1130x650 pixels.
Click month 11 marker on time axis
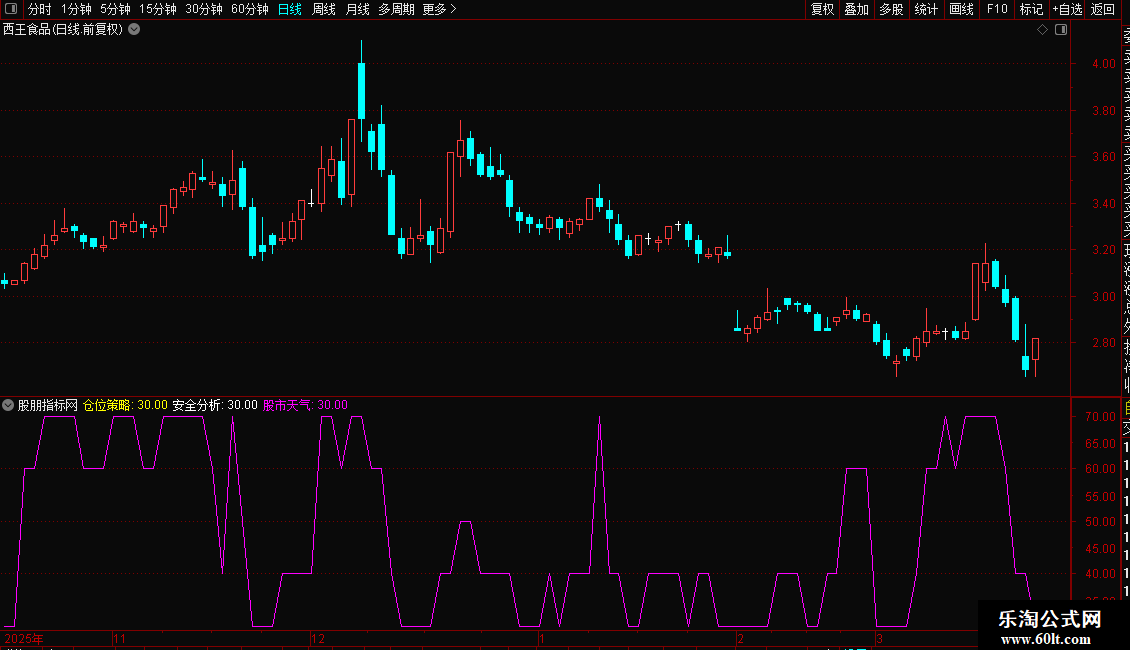[120, 638]
